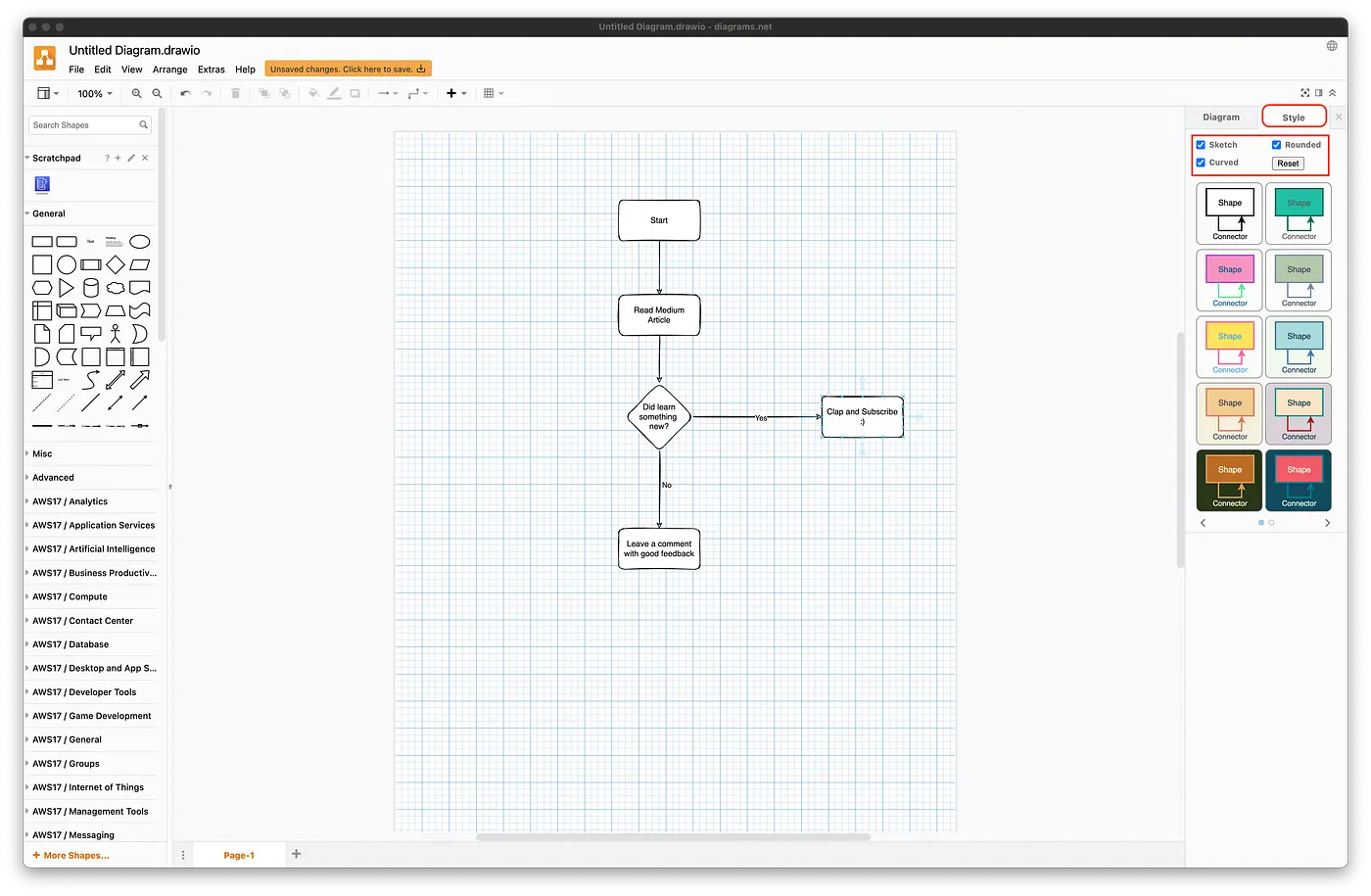This screenshot has width=1371, height=896.
Task: Switch to the Diagram tab
Action: tap(1221, 117)
